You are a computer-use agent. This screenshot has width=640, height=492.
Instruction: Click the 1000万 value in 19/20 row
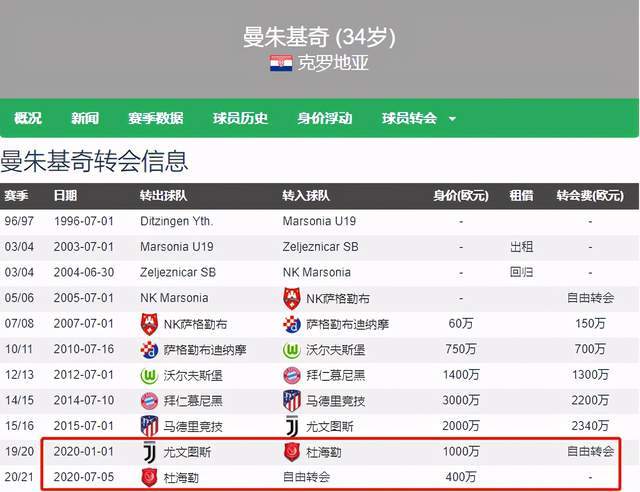pos(461,452)
